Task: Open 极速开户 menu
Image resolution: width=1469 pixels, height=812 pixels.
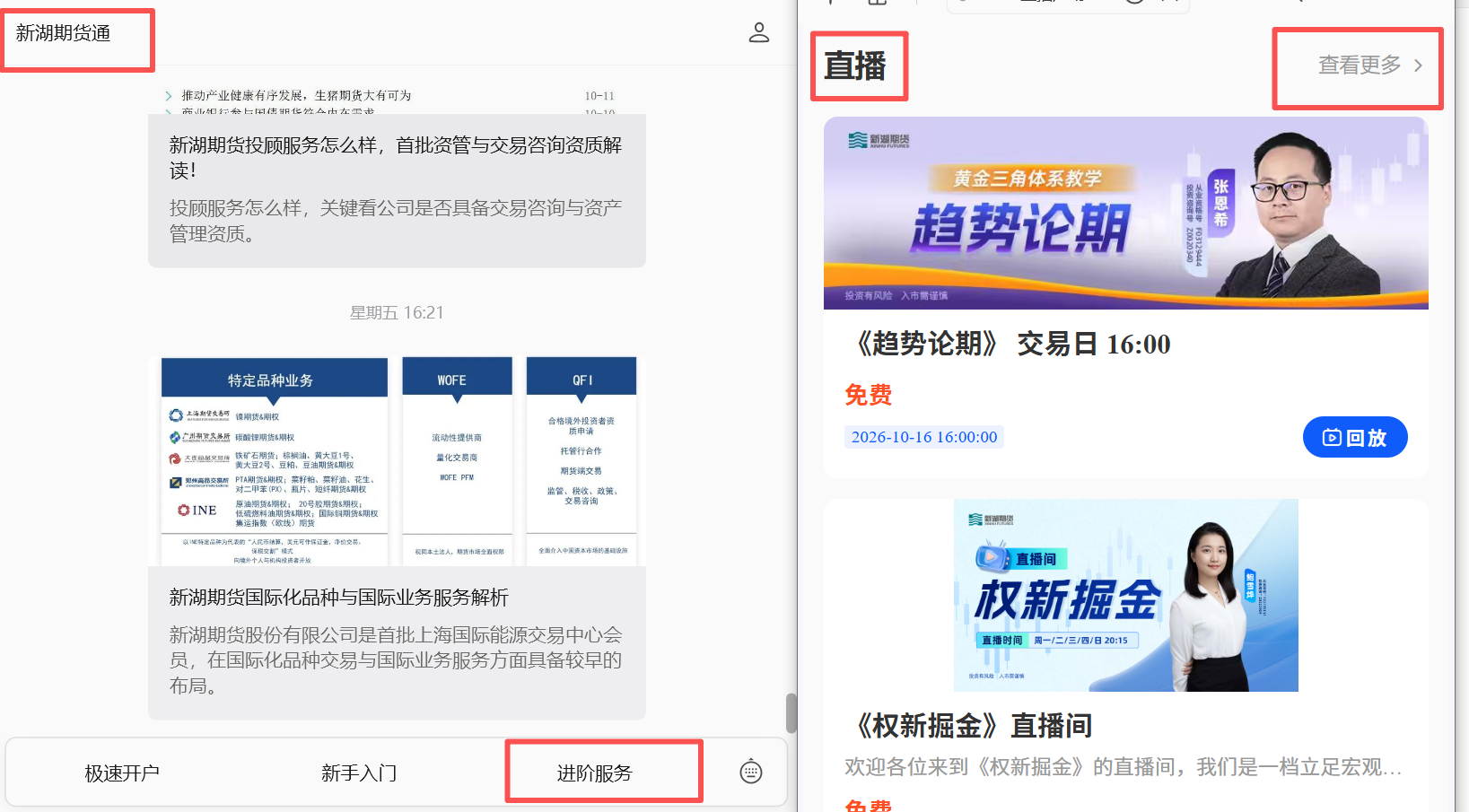Action: tap(122, 773)
